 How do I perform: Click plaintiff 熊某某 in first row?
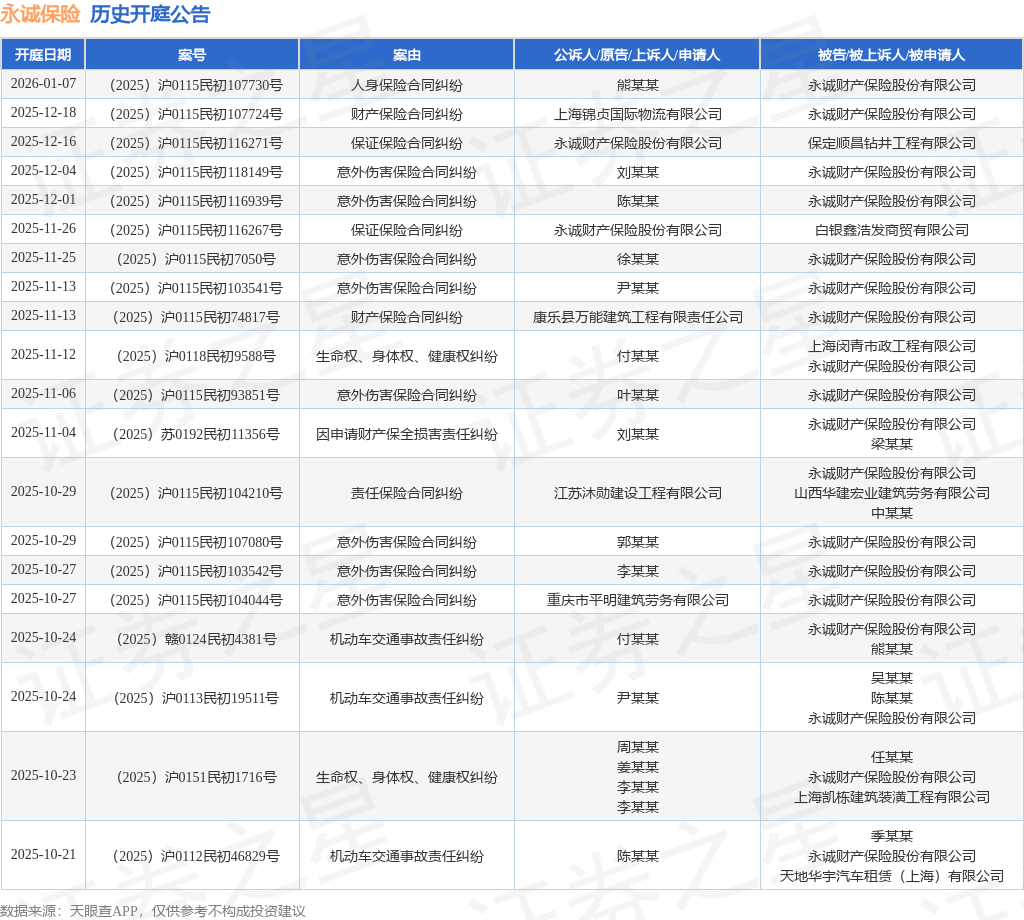point(637,85)
